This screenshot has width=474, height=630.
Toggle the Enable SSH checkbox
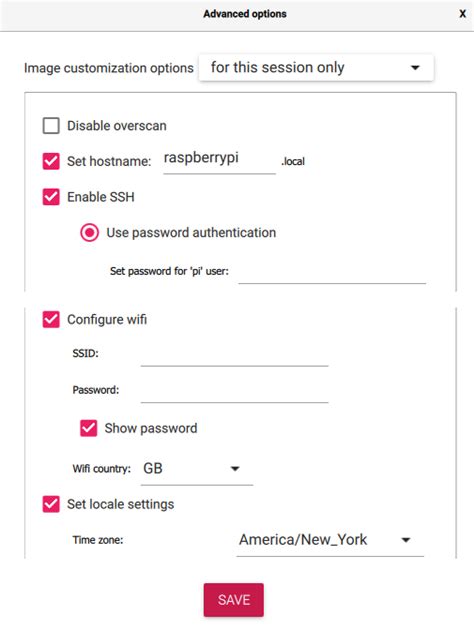pos(51,197)
